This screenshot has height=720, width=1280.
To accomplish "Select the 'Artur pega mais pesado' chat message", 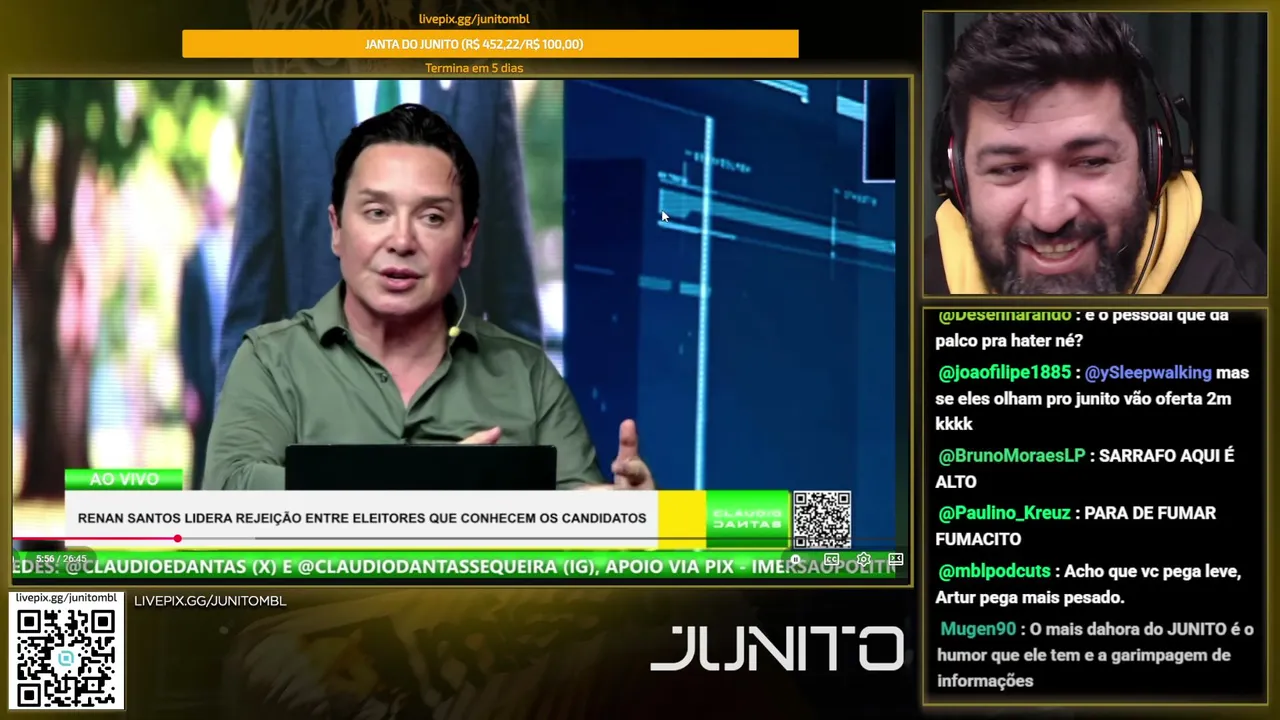I will [1029, 598].
